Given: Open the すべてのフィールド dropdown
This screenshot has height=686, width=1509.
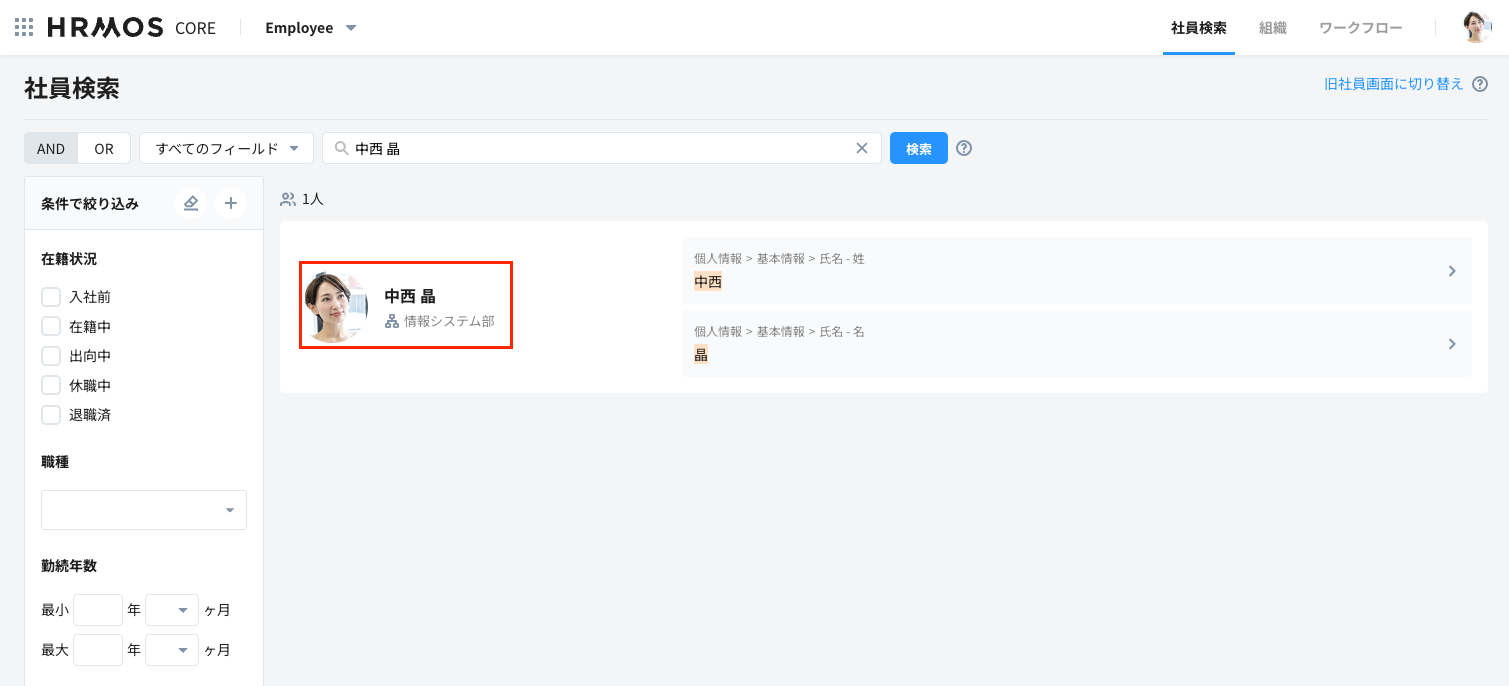Looking at the screenshot, I should pos(227,148).
